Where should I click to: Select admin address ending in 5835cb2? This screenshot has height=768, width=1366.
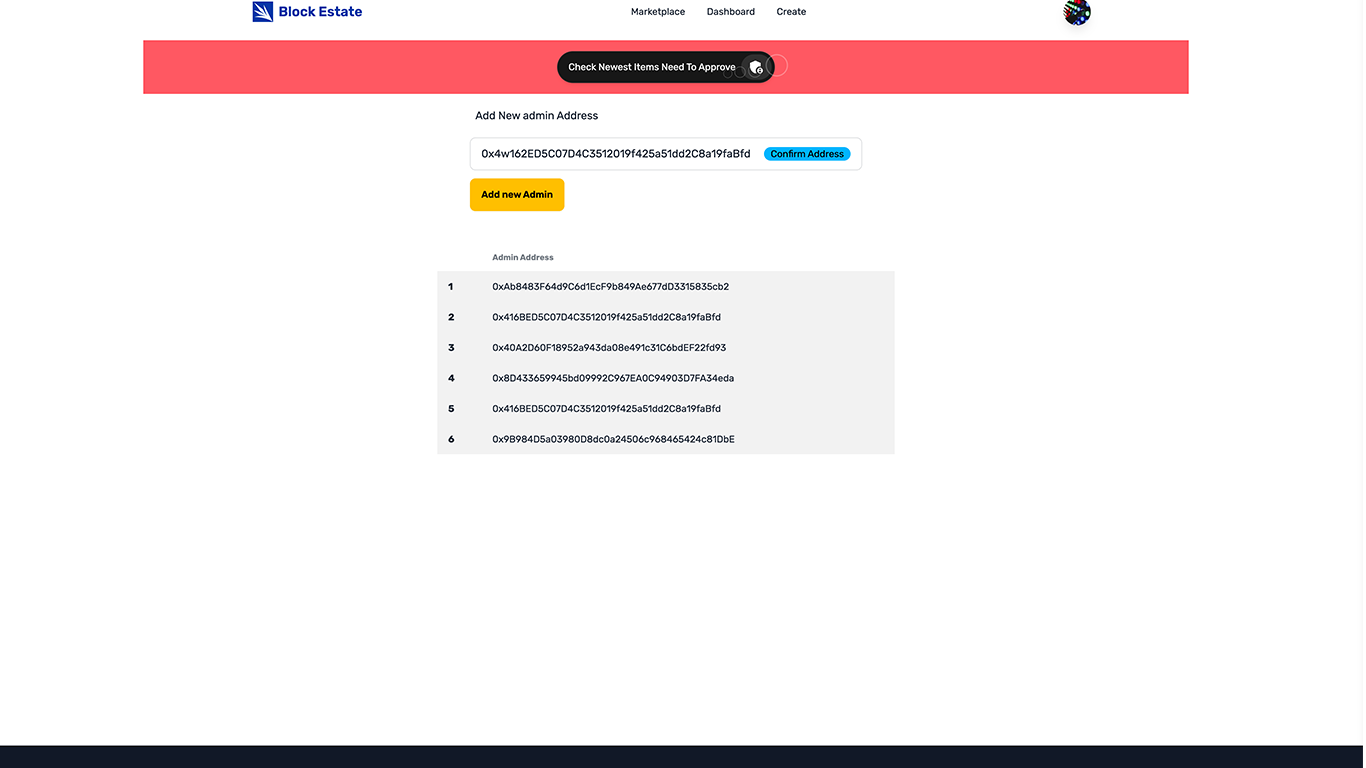coord(610,286)
